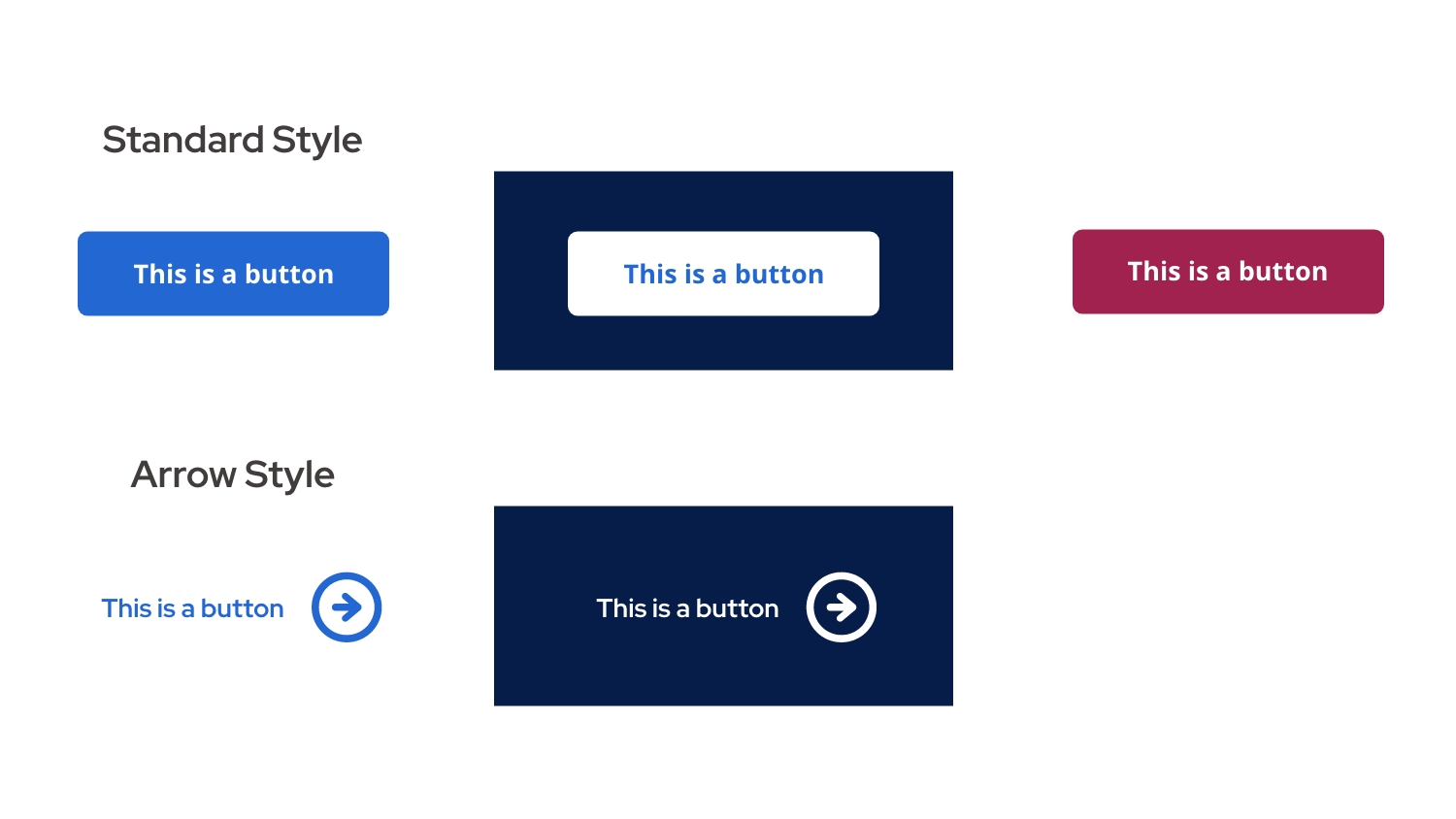Screen dimensions: 1456x819
Task: Click the white 'This is a button' link on navy
Action: 687,607
